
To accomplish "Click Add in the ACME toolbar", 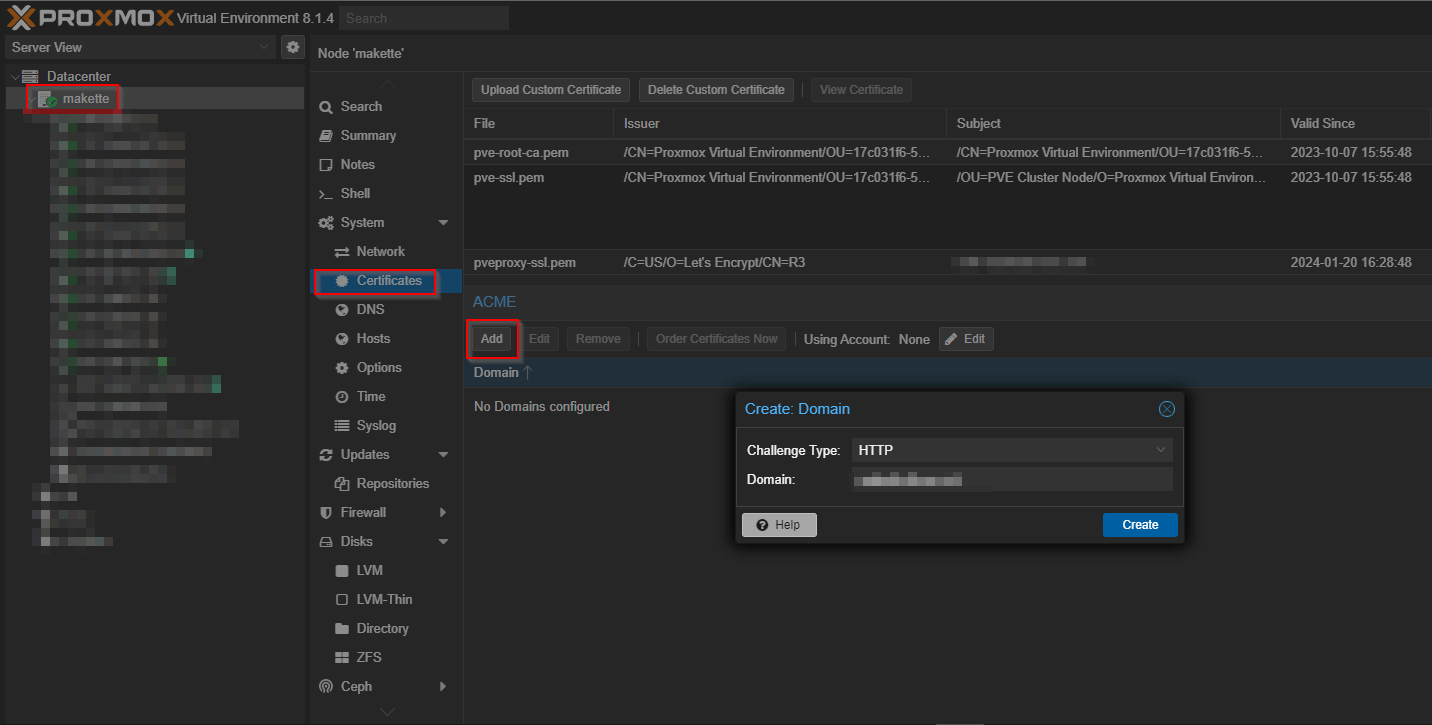I will coord(491,339).
